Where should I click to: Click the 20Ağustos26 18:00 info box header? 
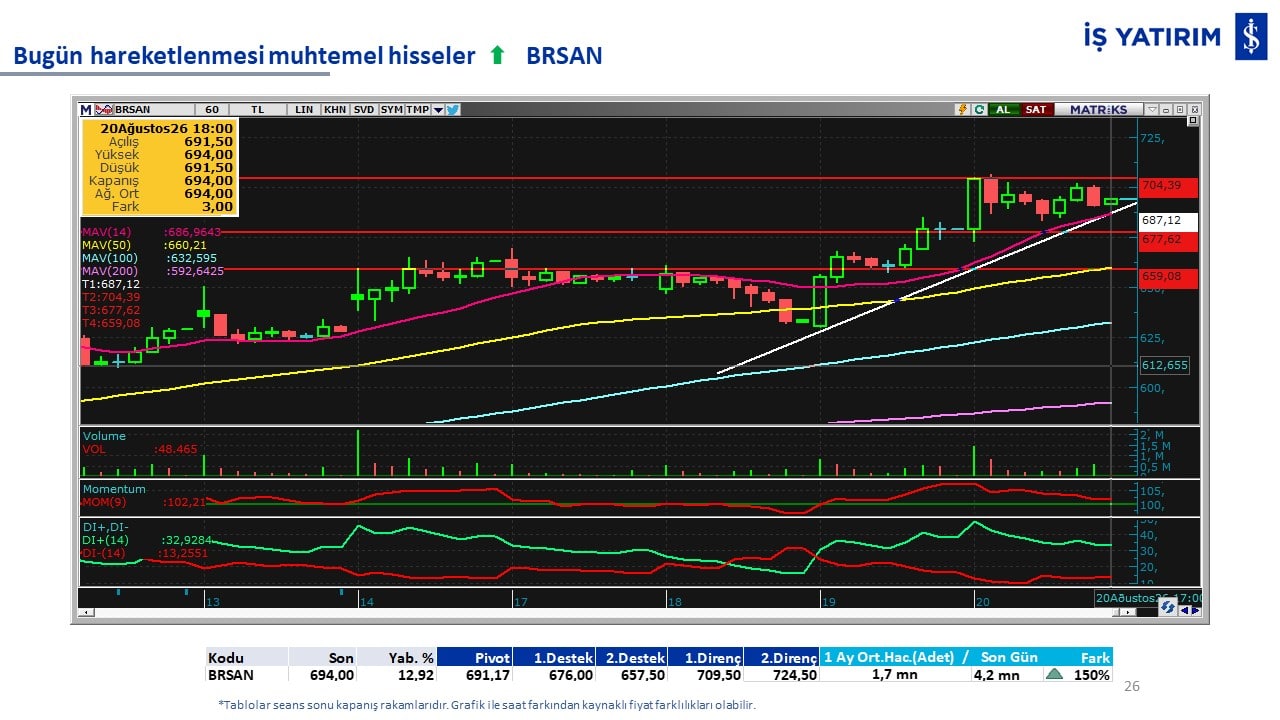(x=166, y=128)
